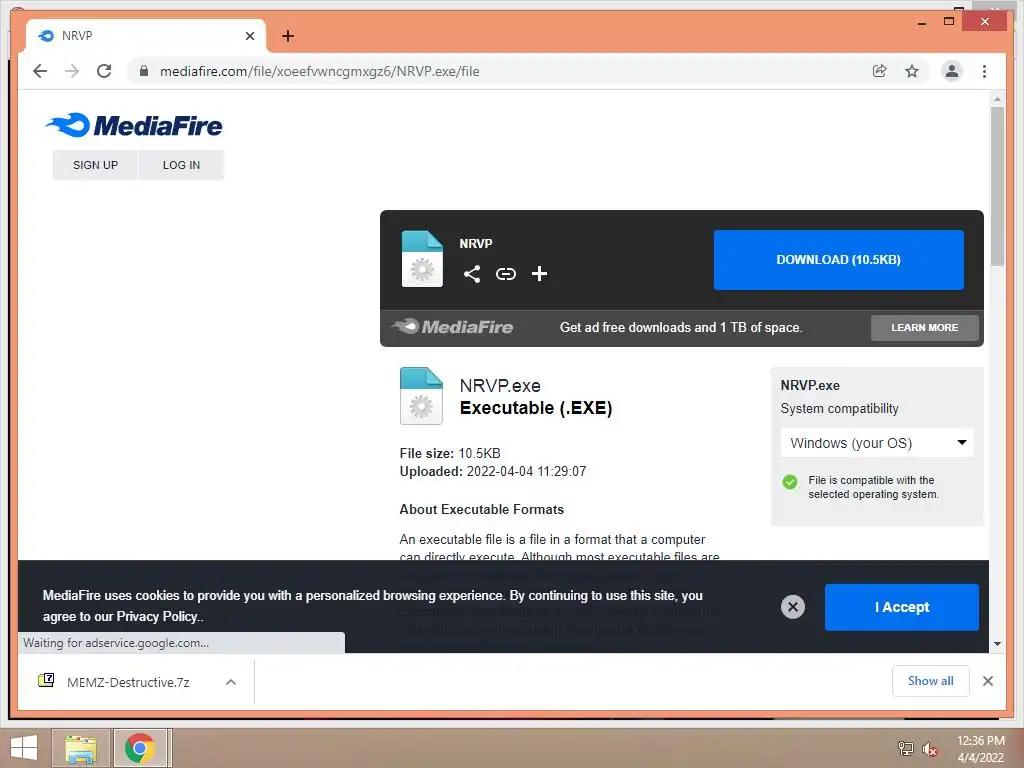Open the Windows (your OS) dropdown

tap(877, 443)
